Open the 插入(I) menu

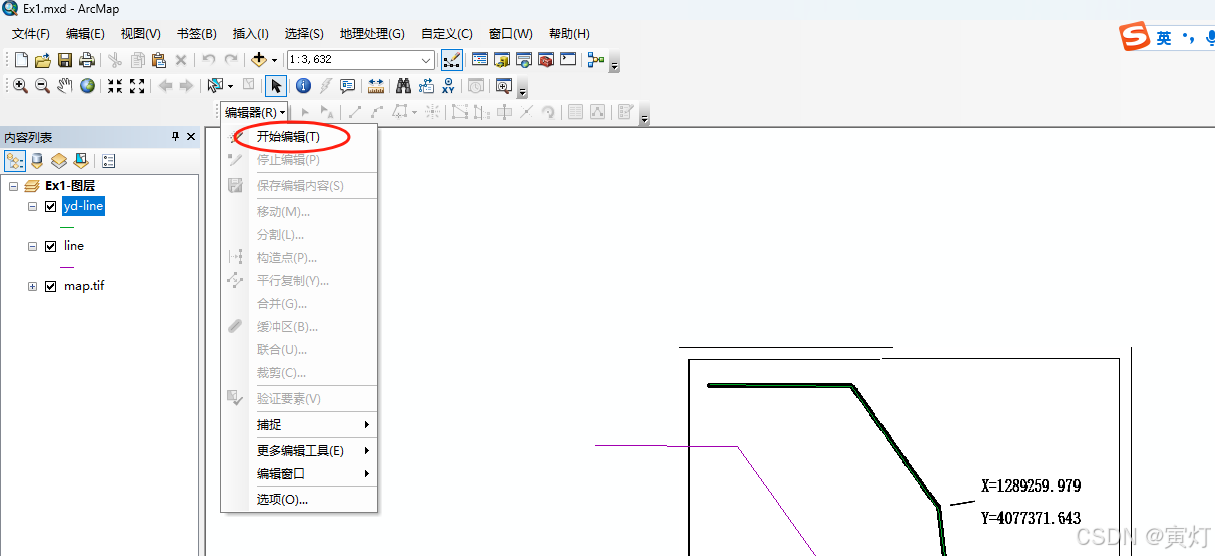tap(250, 33)
